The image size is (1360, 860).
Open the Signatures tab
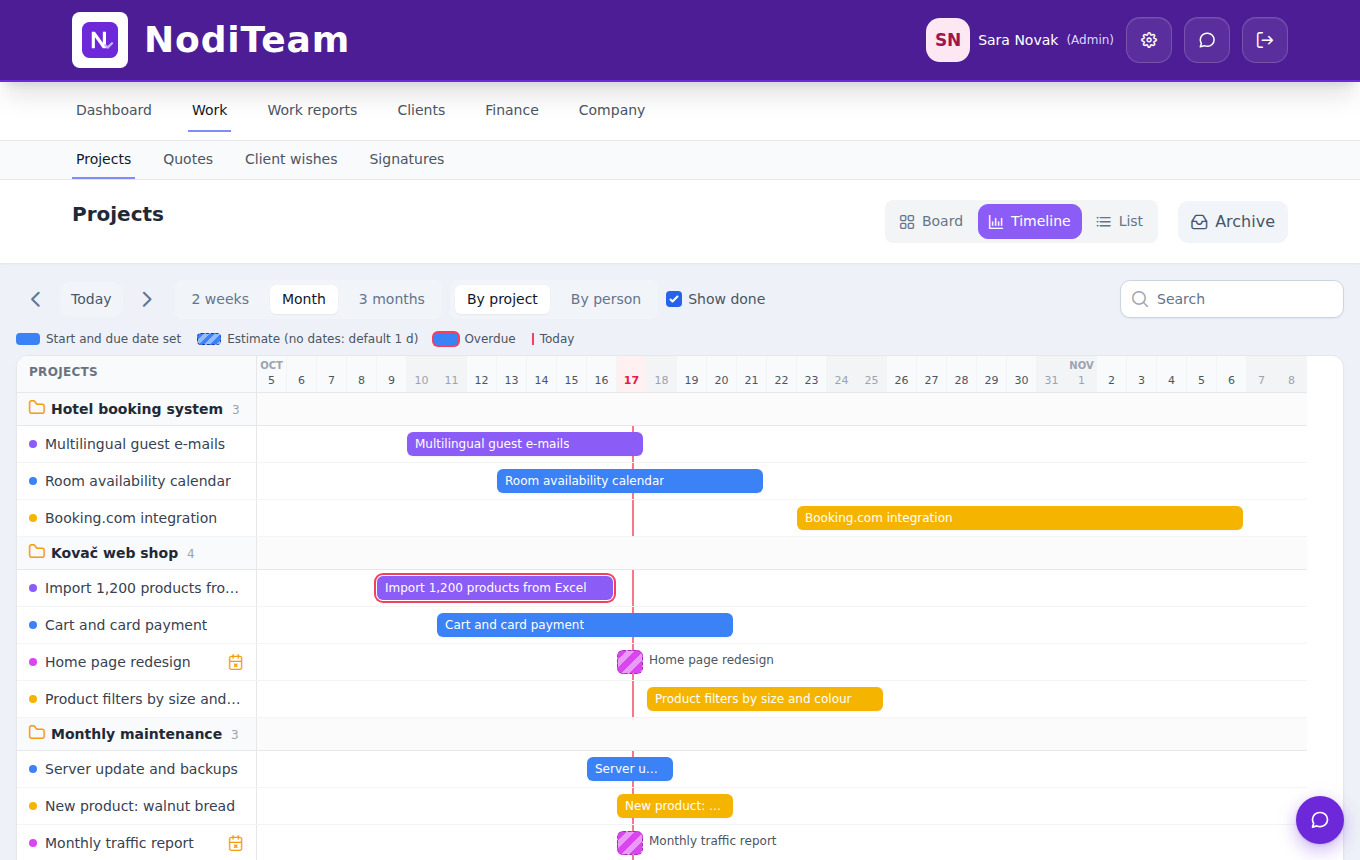pyautogui.click(x=407, y=159)
